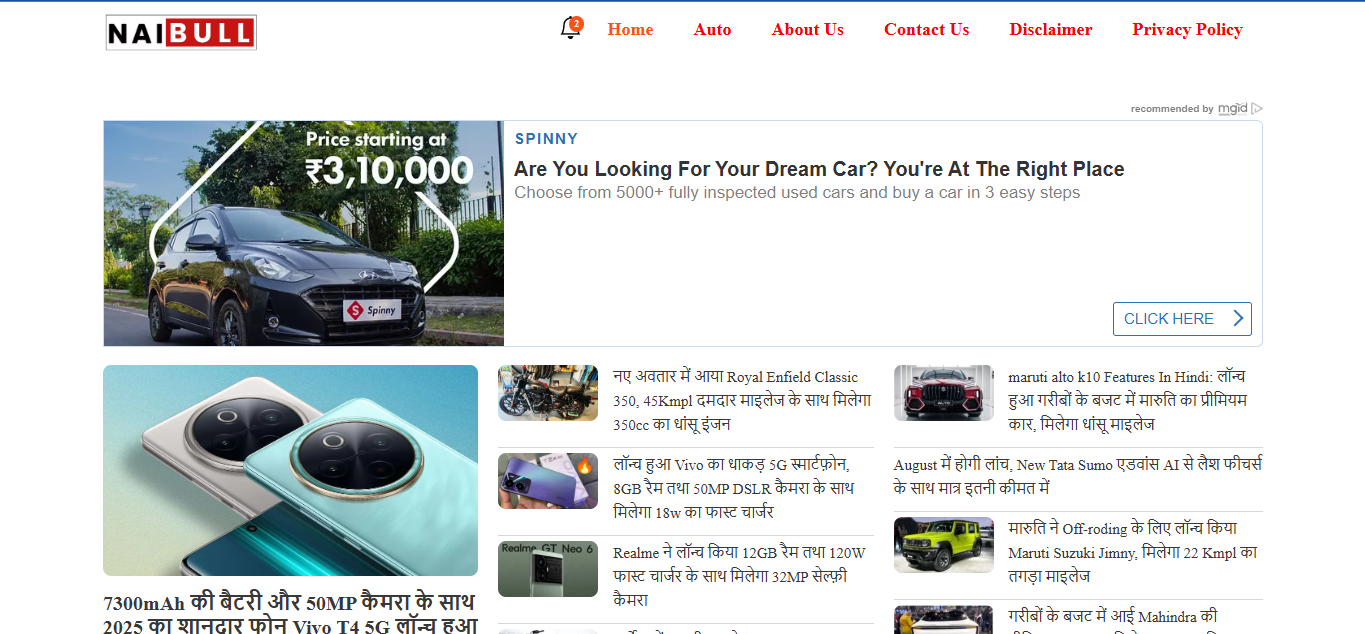Open the Disclaimer page
The width and height of the screenshot is (1365, 634).
[1050, 29]
